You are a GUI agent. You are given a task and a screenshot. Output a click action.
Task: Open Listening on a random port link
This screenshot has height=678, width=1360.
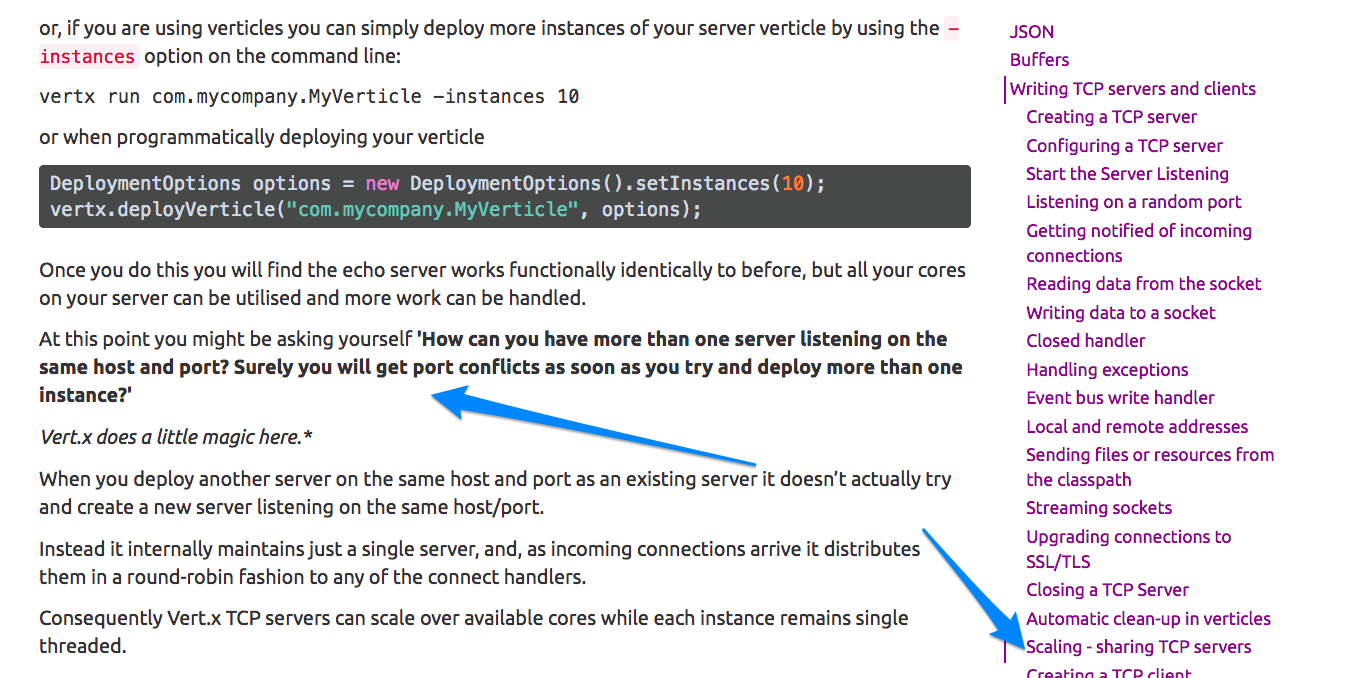coord(1133,202)
